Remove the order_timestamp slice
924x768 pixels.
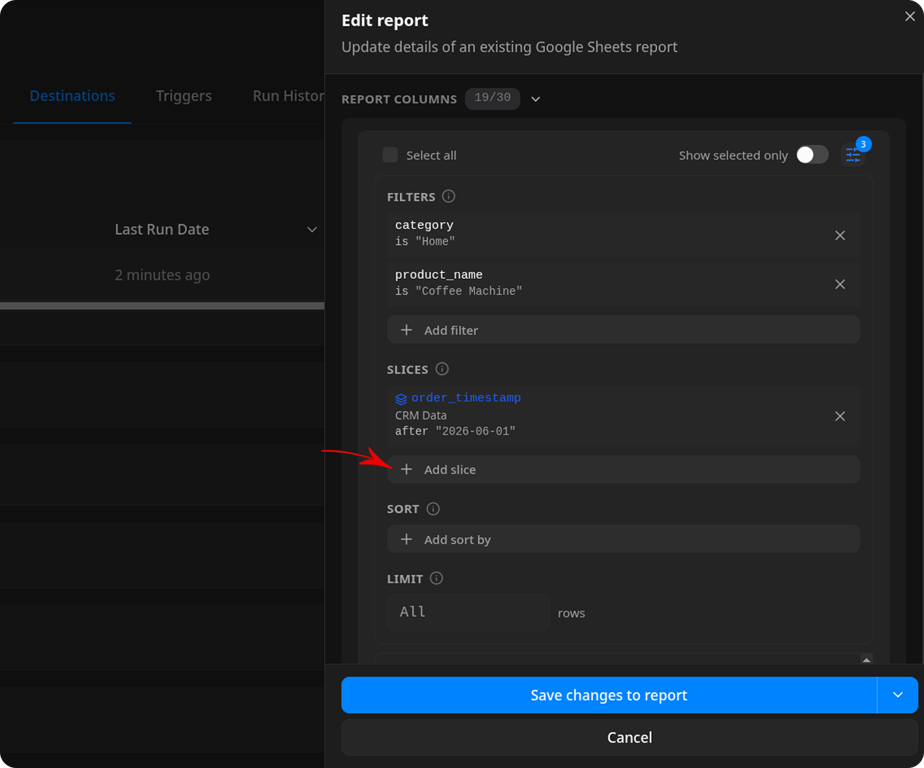840,416
